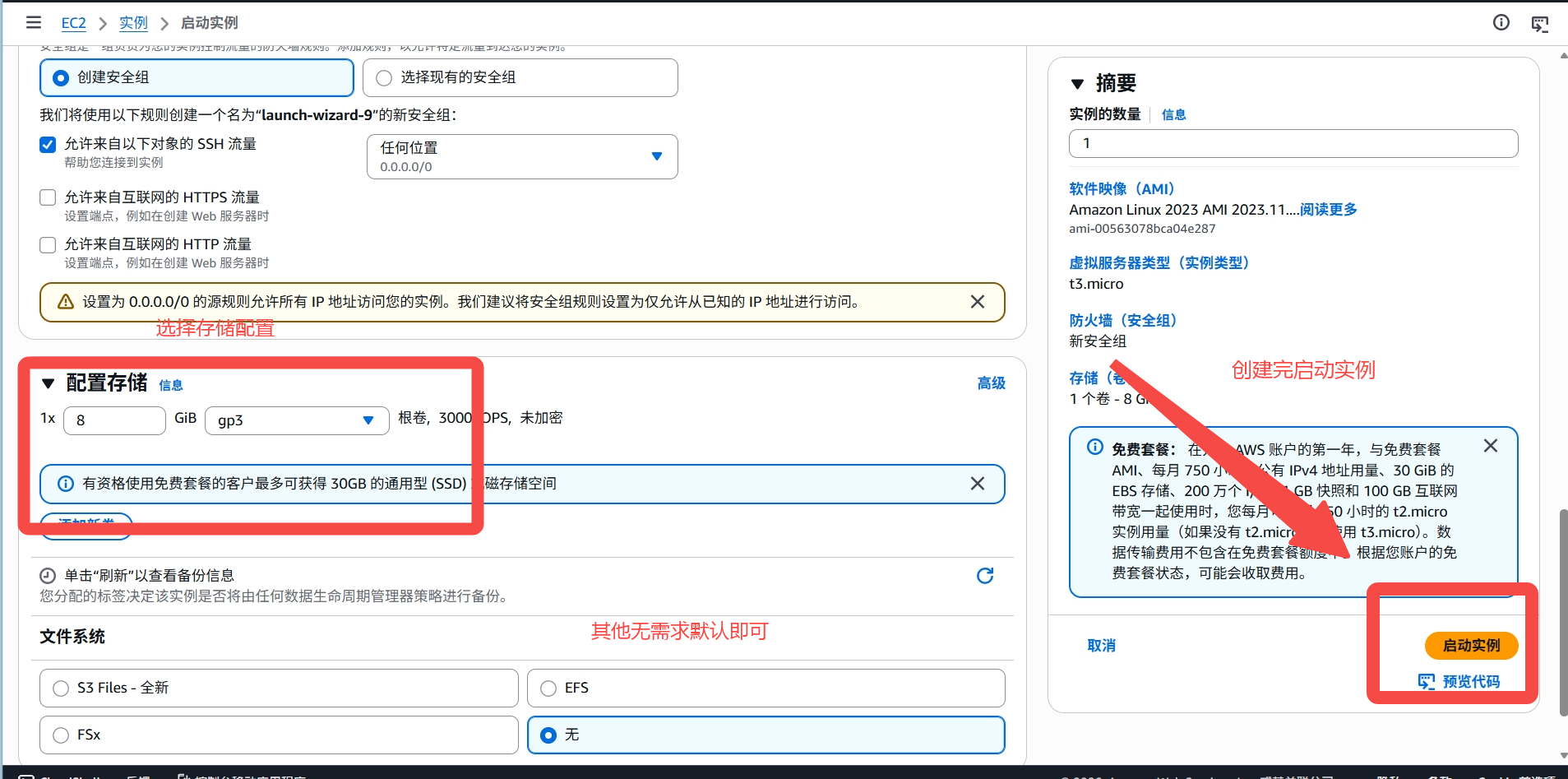1568x779 pixels.
Task: Open 高级 storage settings link
Action: pos(992,383)
